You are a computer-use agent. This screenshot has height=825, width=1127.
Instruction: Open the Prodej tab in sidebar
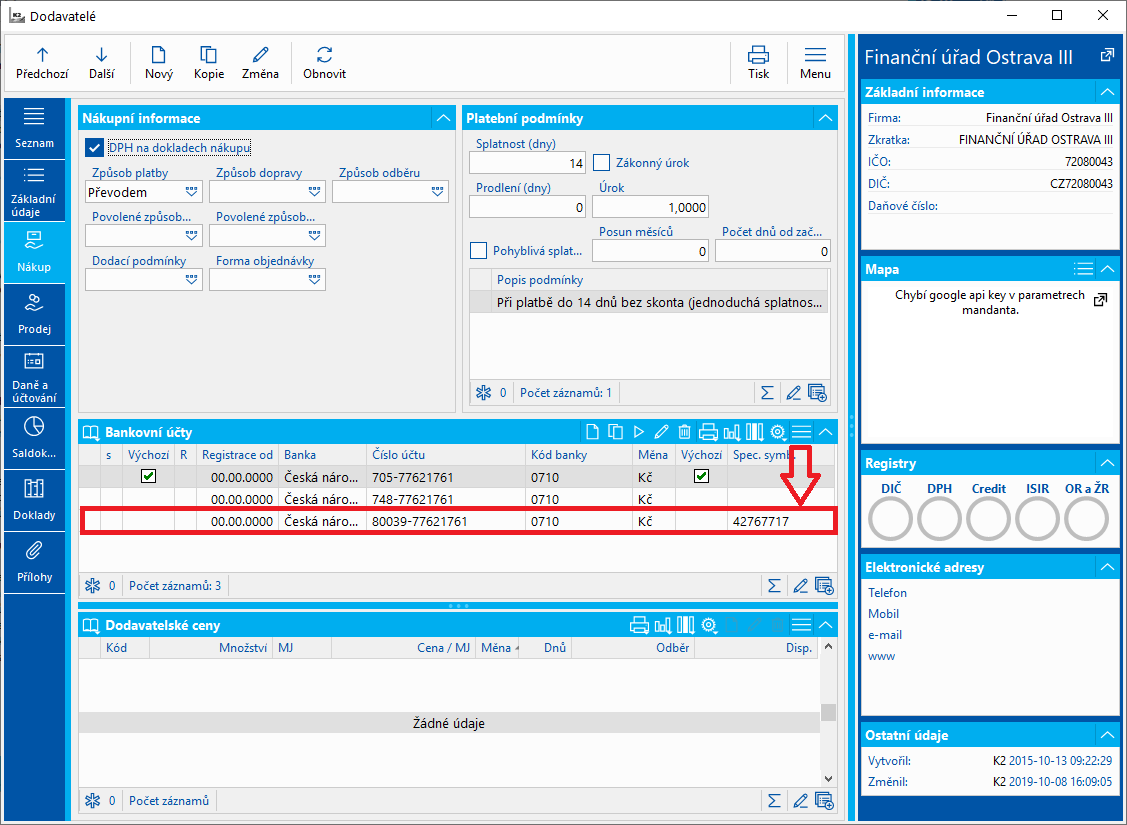34,314
